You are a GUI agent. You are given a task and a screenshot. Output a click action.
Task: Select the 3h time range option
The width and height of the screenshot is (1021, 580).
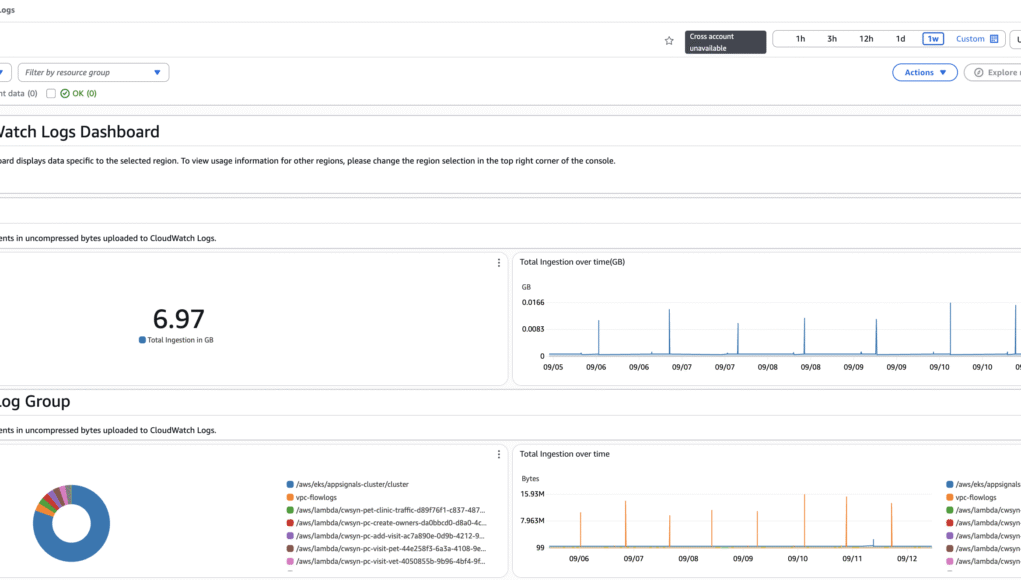(832, 39)
